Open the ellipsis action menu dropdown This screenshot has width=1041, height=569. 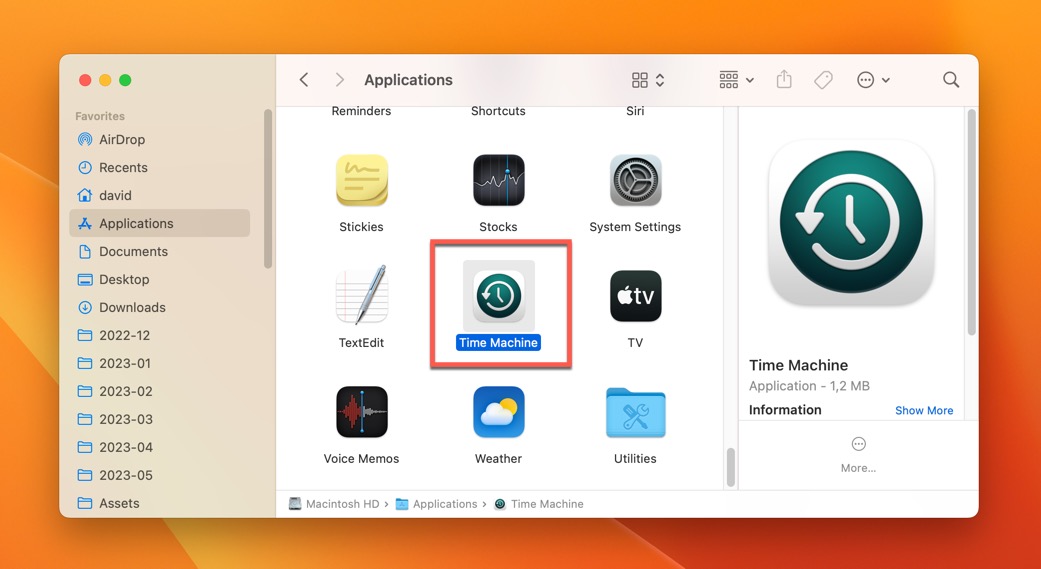873,80
